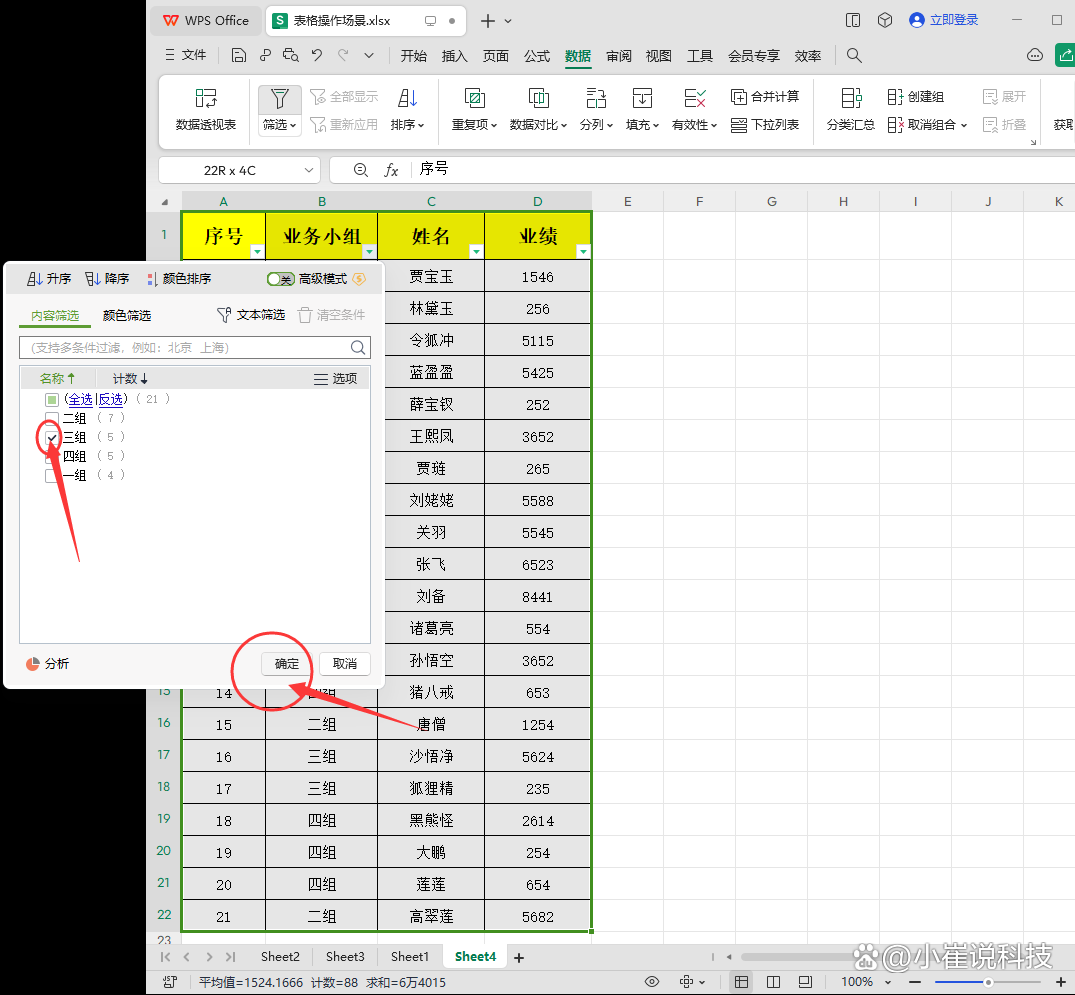Click Consolidate (合并计算)
Viewport: 1075px width, 995px height.
click(765, 97)
